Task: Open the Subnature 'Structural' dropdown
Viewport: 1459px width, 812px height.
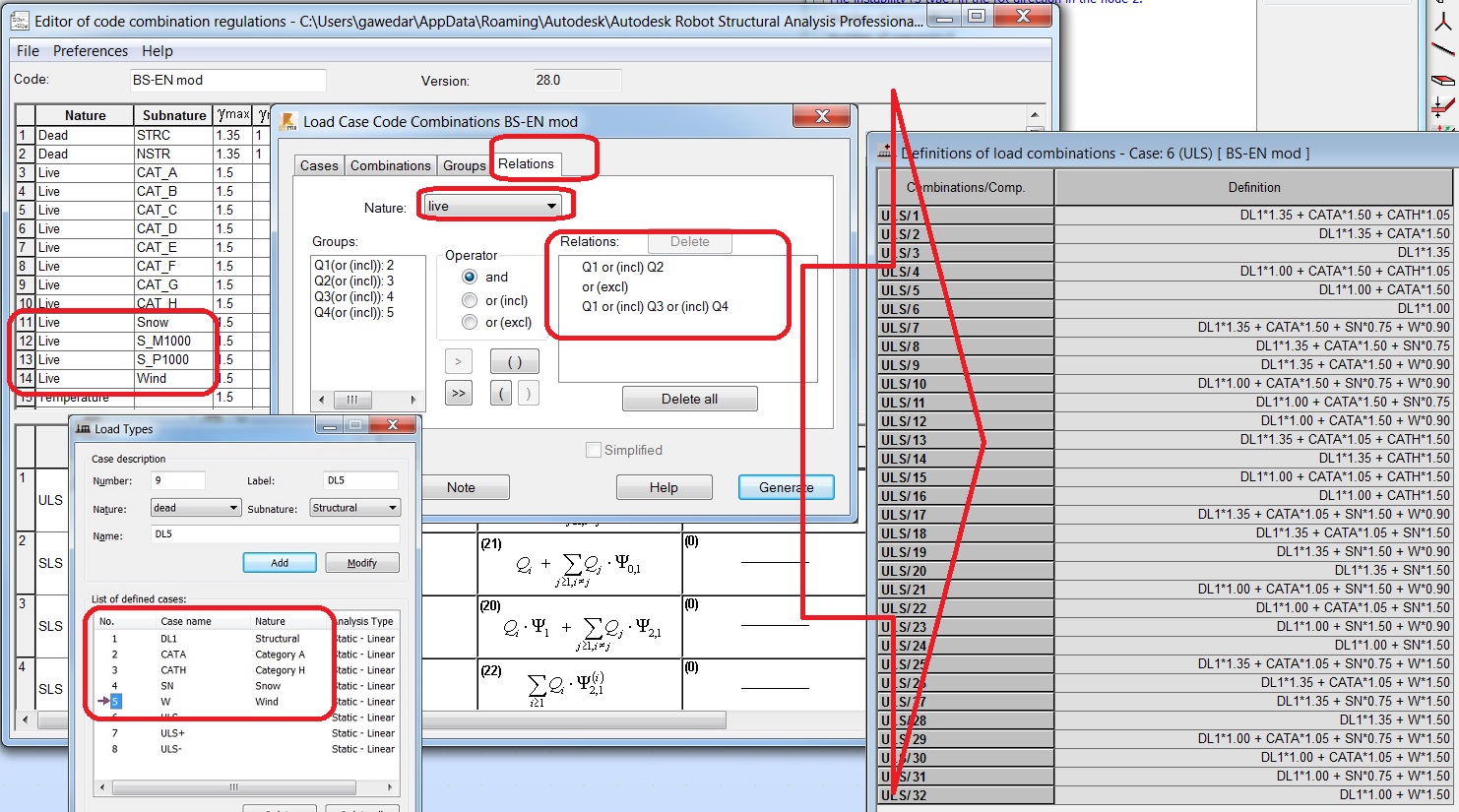Action: (x=354, y=508)
